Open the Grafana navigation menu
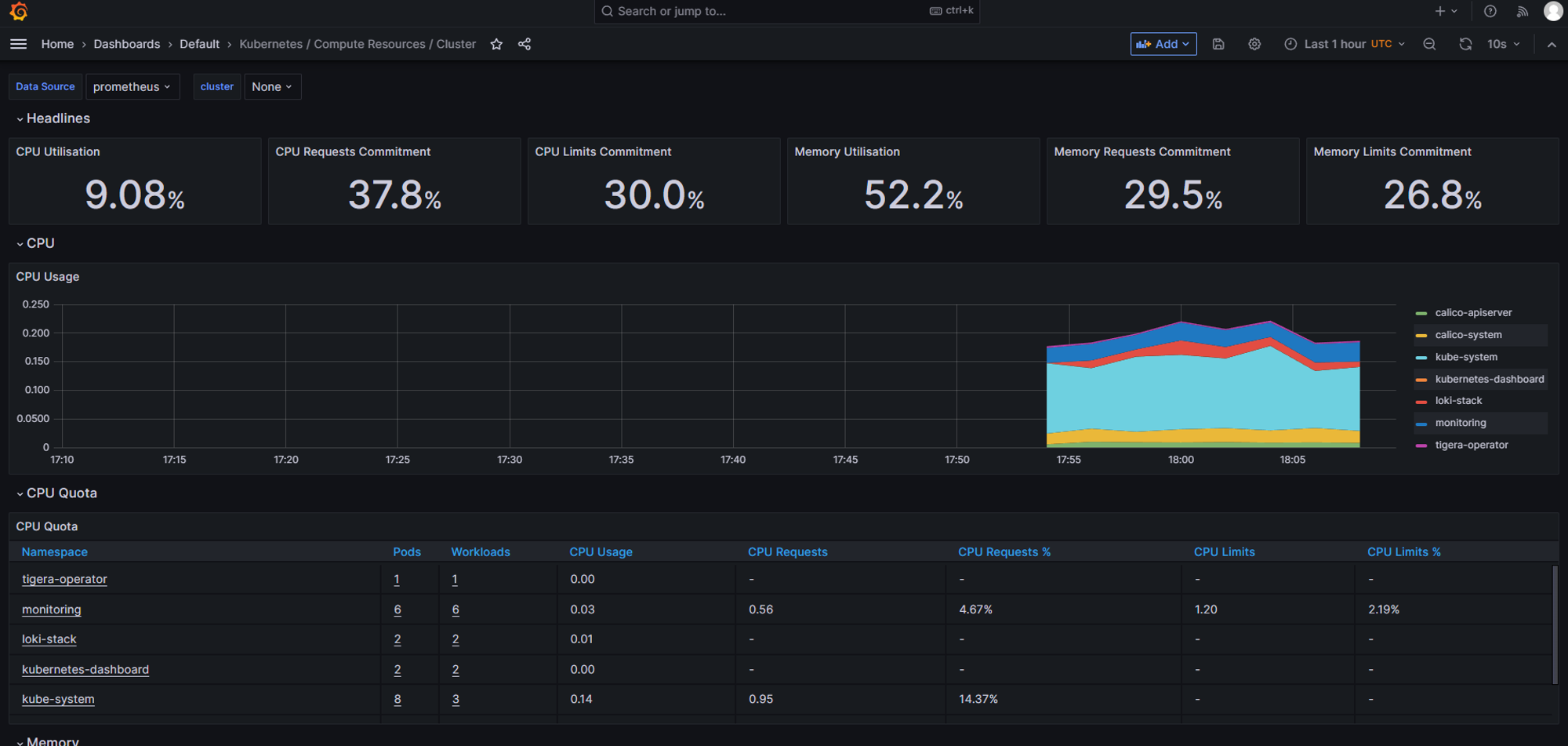The height and width of the screenshot is (746, 1568). click(x=18, y=44)
